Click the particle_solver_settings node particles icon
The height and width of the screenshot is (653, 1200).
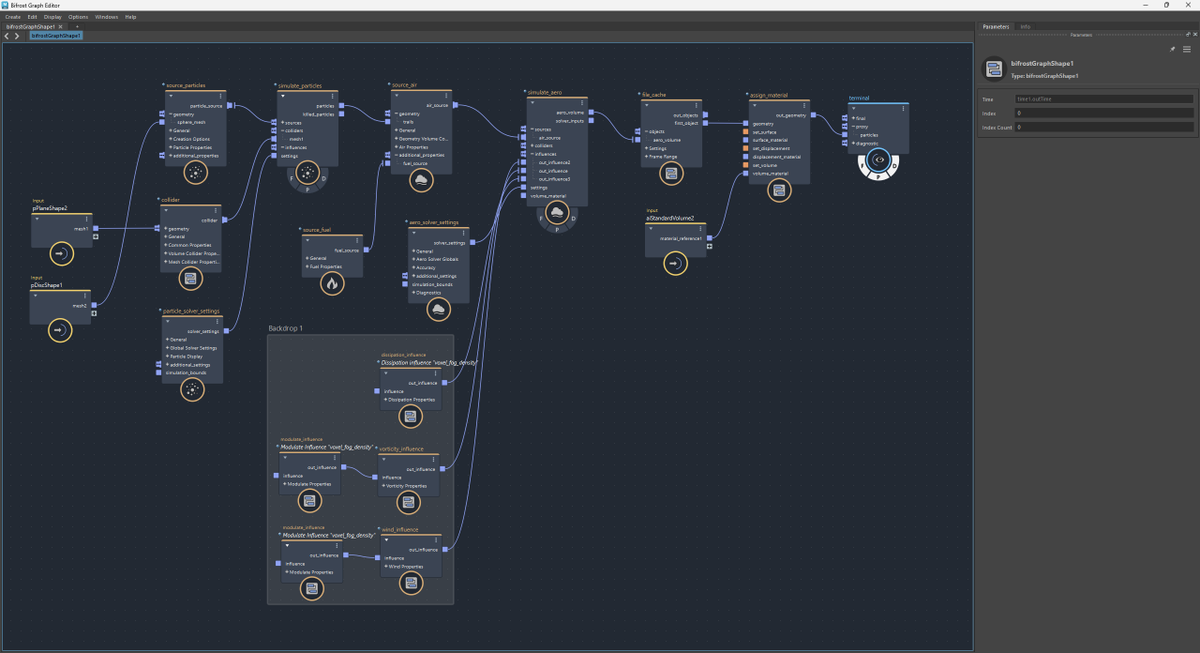192,390
